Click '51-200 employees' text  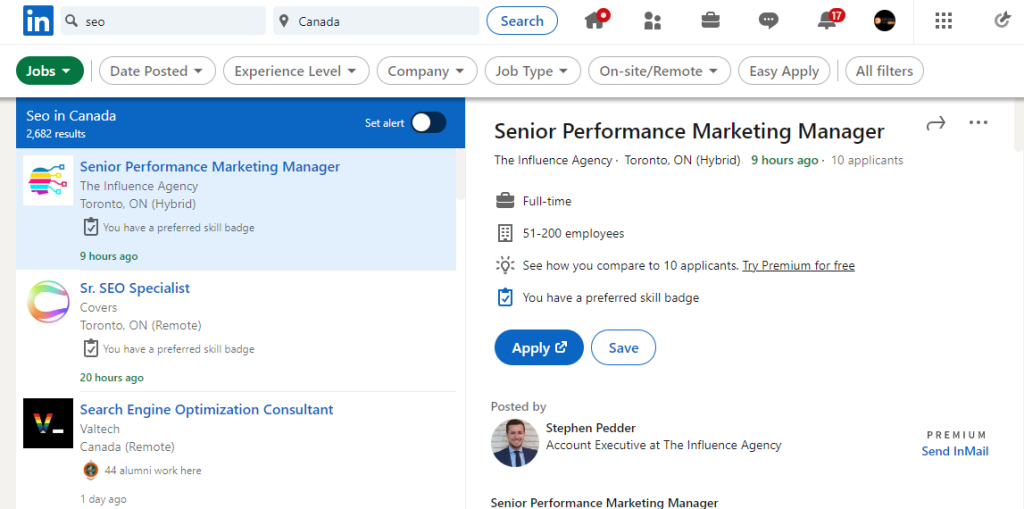[x=573, y=233]
